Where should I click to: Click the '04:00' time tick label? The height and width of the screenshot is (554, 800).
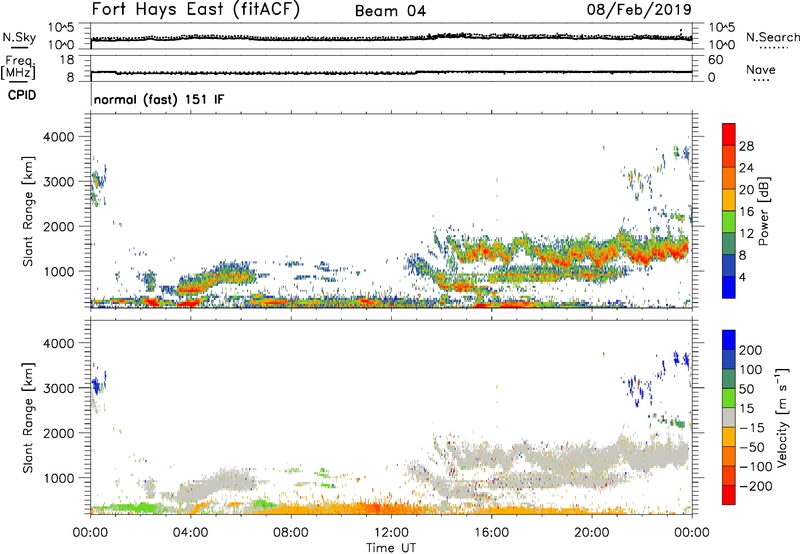(x=190, y=533)
